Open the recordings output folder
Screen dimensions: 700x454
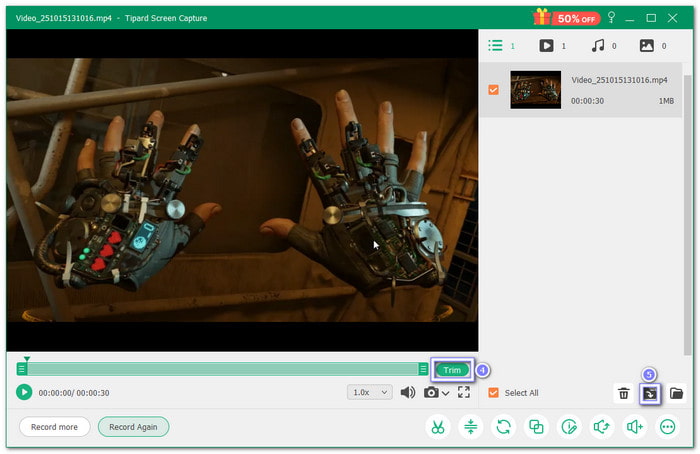coord(676,394)
